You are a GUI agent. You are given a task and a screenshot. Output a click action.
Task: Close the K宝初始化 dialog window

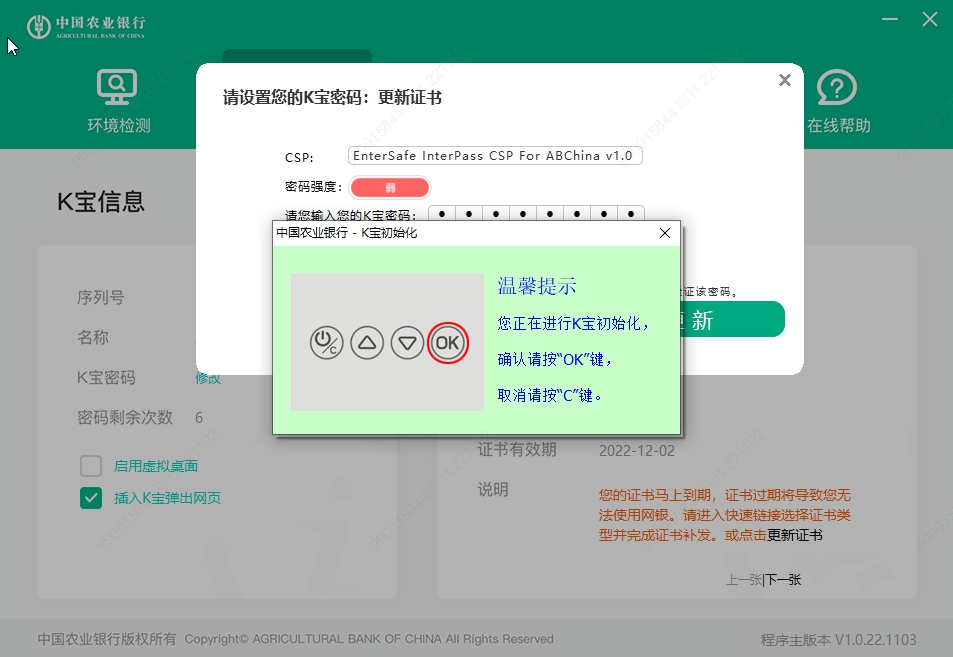665,233
